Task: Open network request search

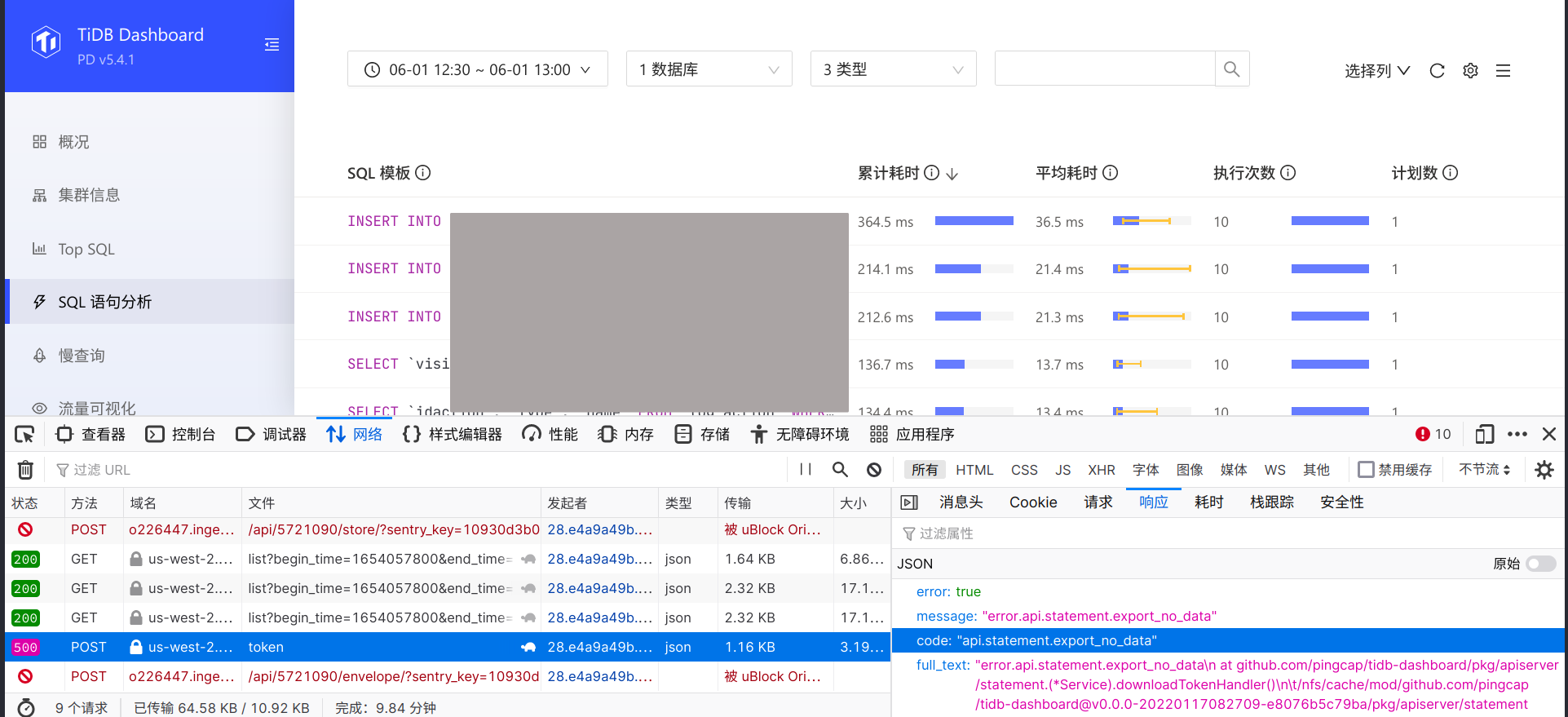Action: click(840, 470)
